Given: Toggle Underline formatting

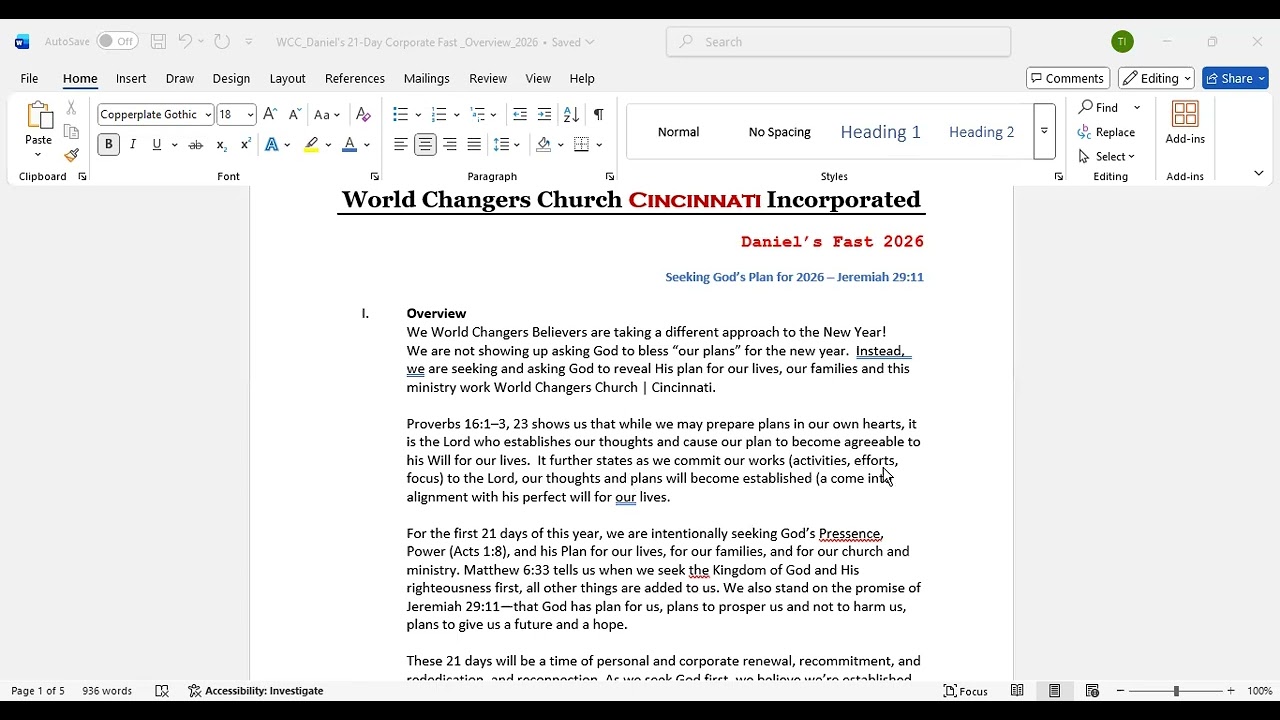Looking at the screenshot, I should click(x=157, y=145).
